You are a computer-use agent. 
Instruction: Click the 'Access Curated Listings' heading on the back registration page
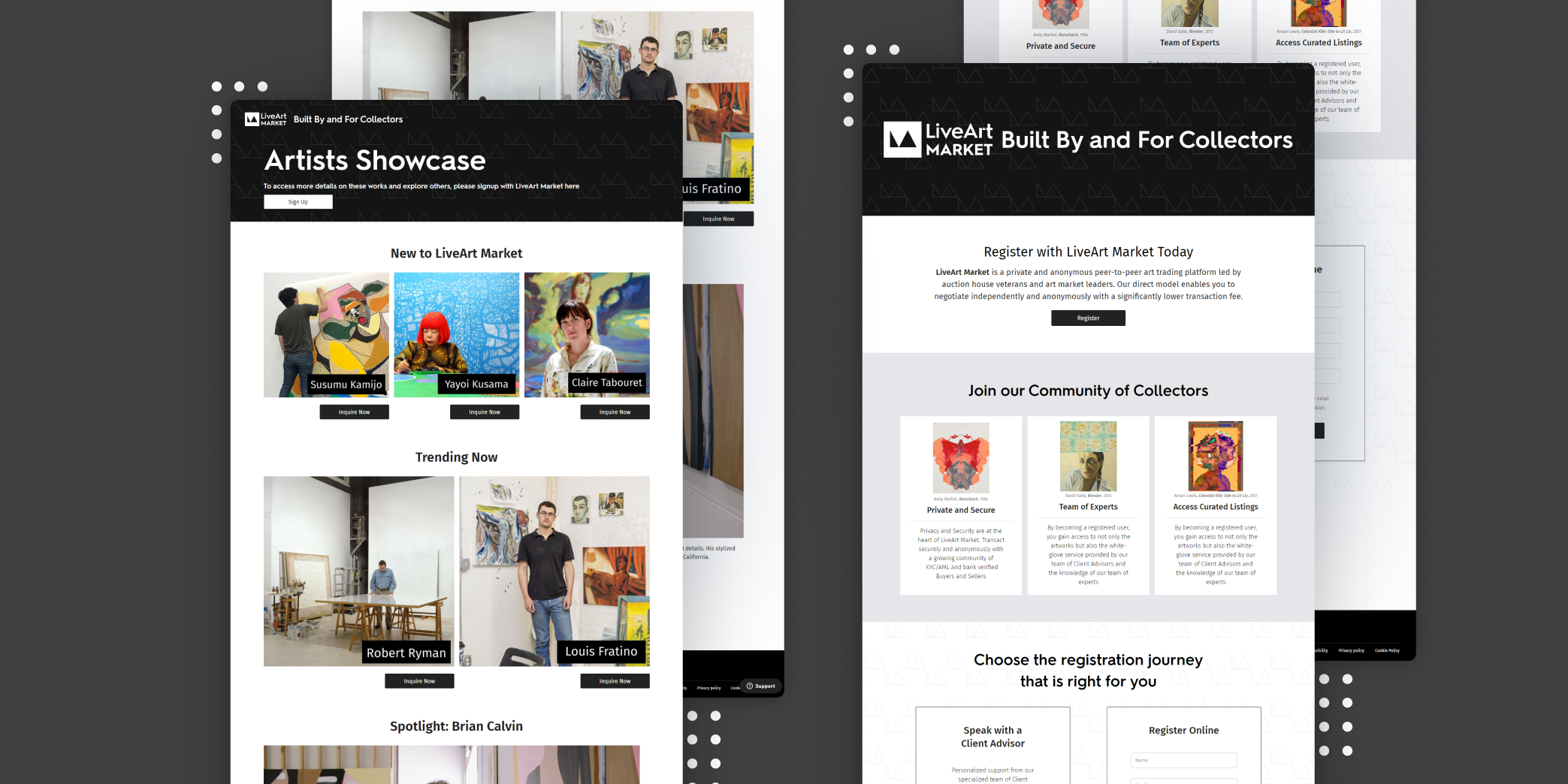[1319, 43]
